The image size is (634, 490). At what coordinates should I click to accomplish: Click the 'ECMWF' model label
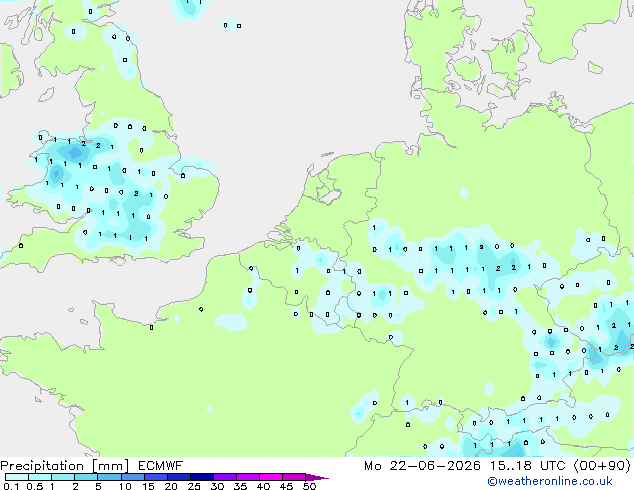point(161,466)
